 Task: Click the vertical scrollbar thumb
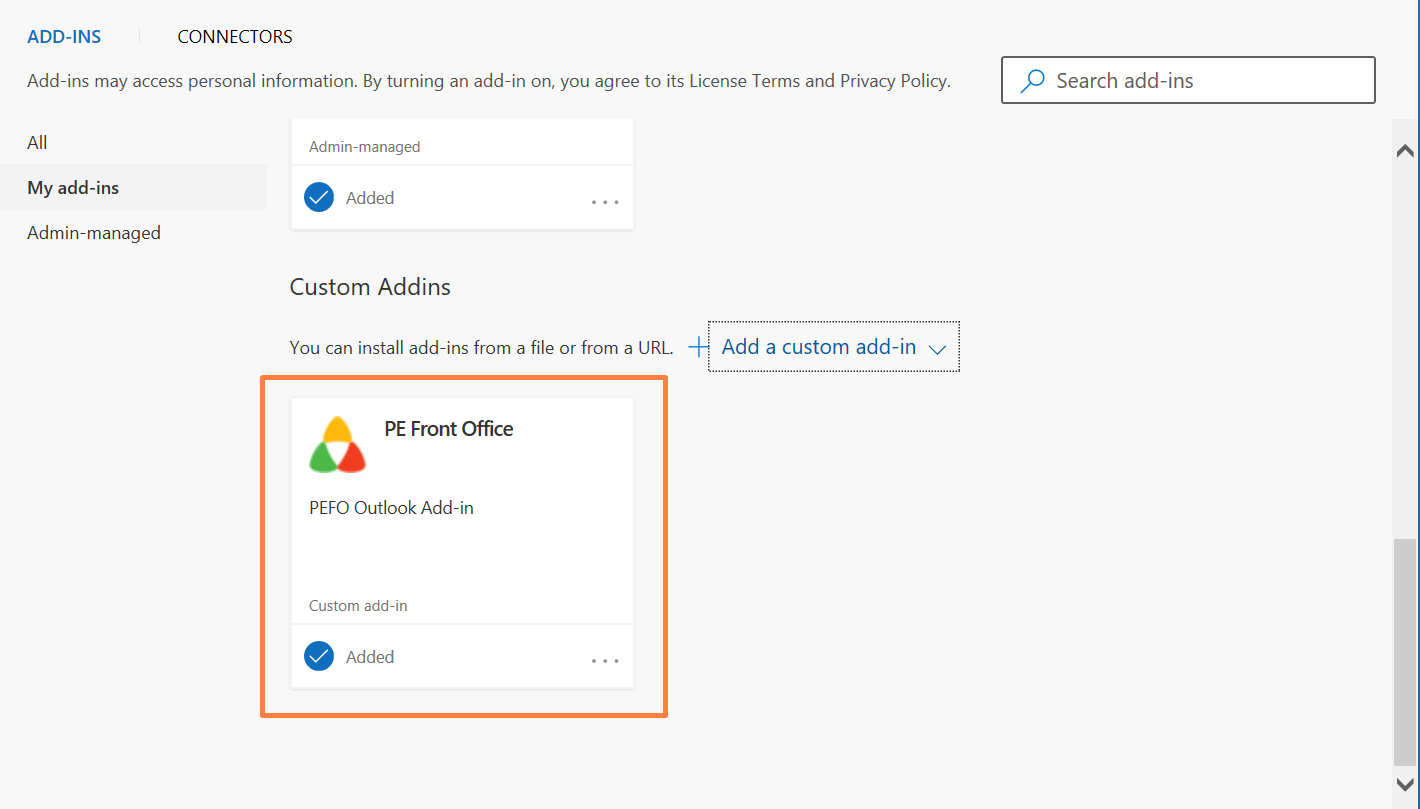1405,650
